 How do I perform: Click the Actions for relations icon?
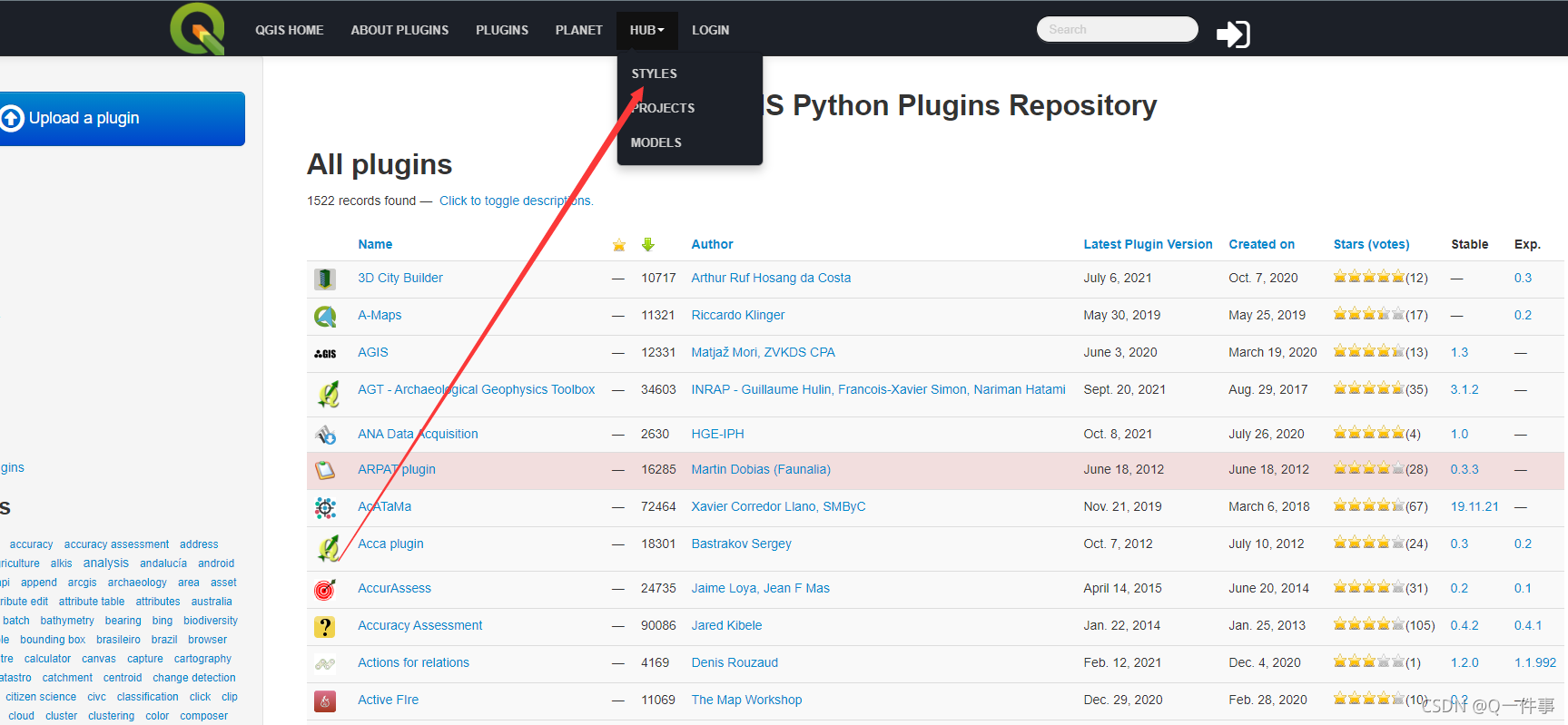325,664
